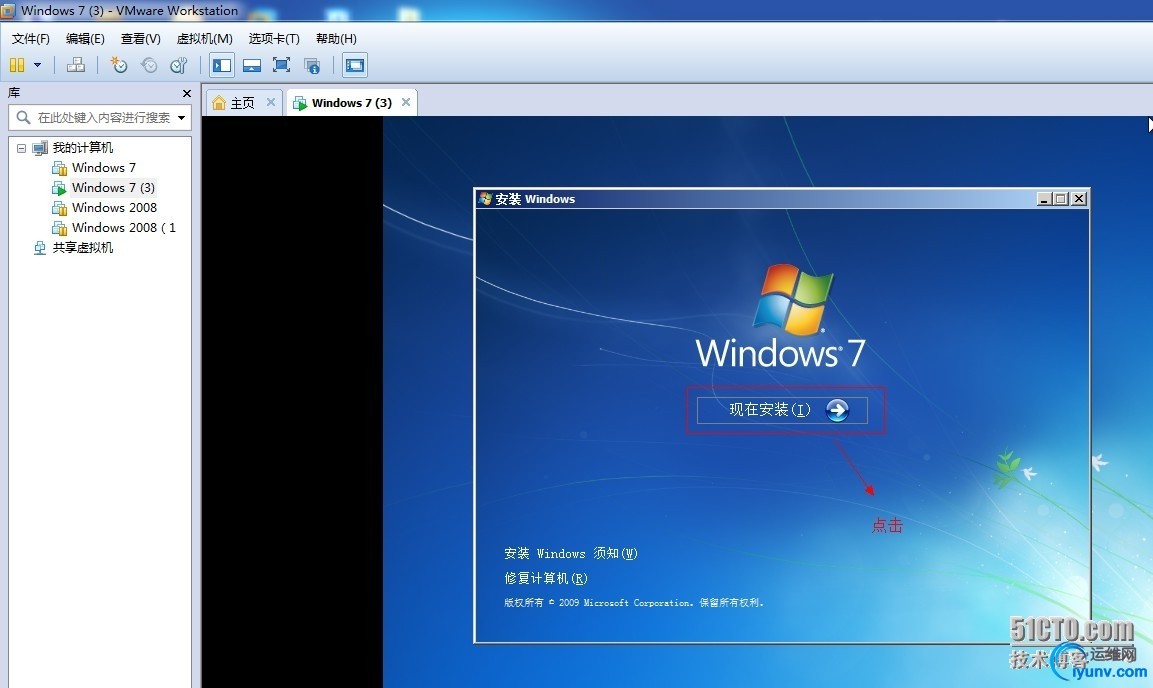Image resolution: width=1153 pixels, height=688 pixels.
Task: Open the 安装 Windows 须知(W) link
Action: click(x=571, y=553)
